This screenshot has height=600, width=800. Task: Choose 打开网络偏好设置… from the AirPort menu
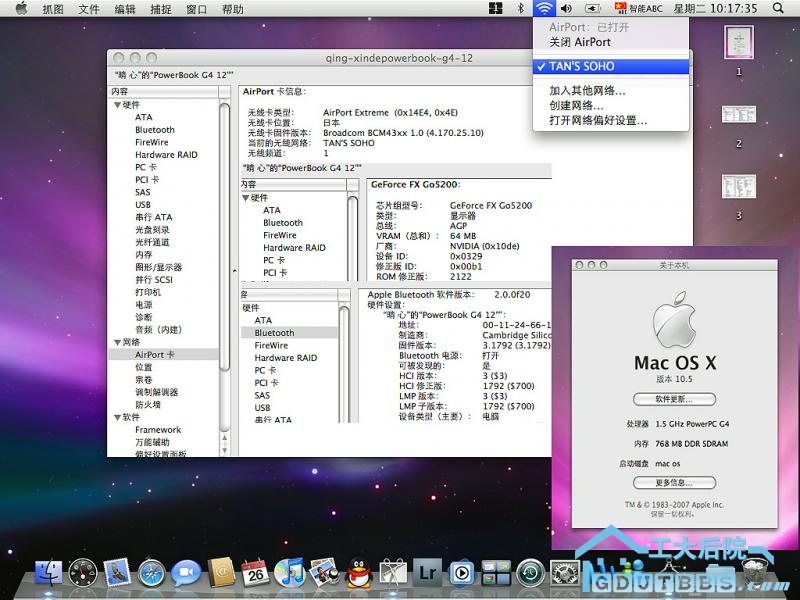pos(598,120)
